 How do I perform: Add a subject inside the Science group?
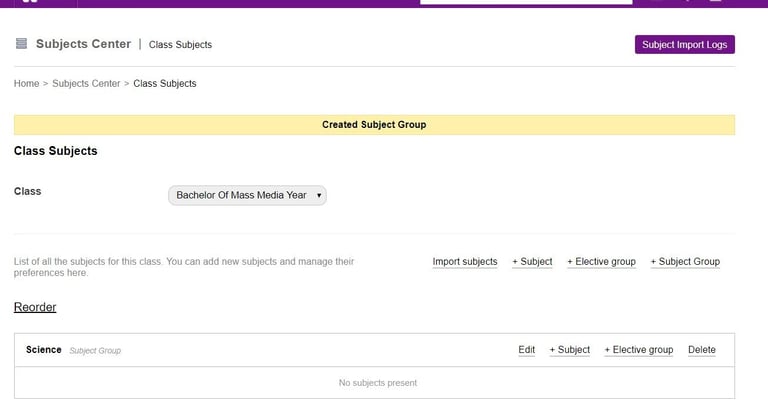click(569, 350)
